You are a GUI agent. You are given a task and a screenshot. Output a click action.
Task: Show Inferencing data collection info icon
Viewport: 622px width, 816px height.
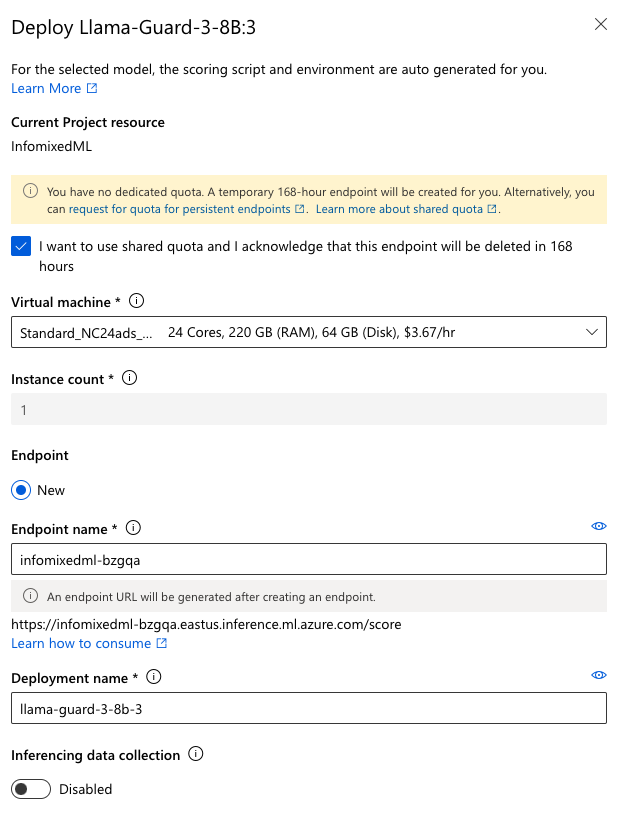point(196,754)
